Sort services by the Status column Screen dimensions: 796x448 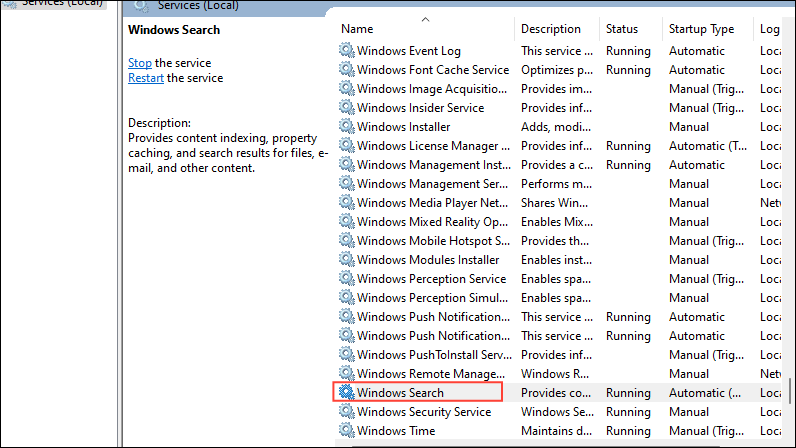pos(622,29)
